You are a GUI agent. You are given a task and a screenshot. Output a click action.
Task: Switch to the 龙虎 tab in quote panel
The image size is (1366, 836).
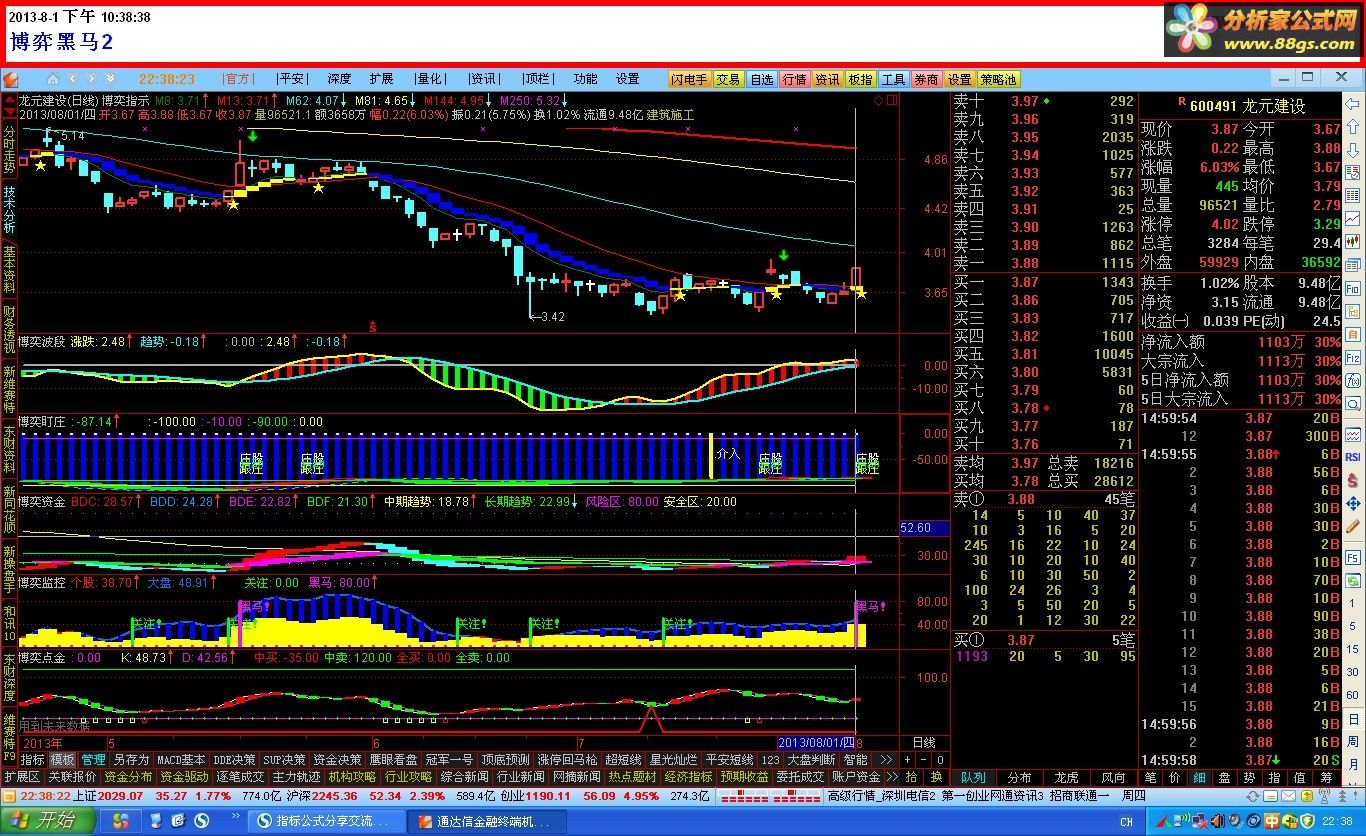click(1067, 777)
